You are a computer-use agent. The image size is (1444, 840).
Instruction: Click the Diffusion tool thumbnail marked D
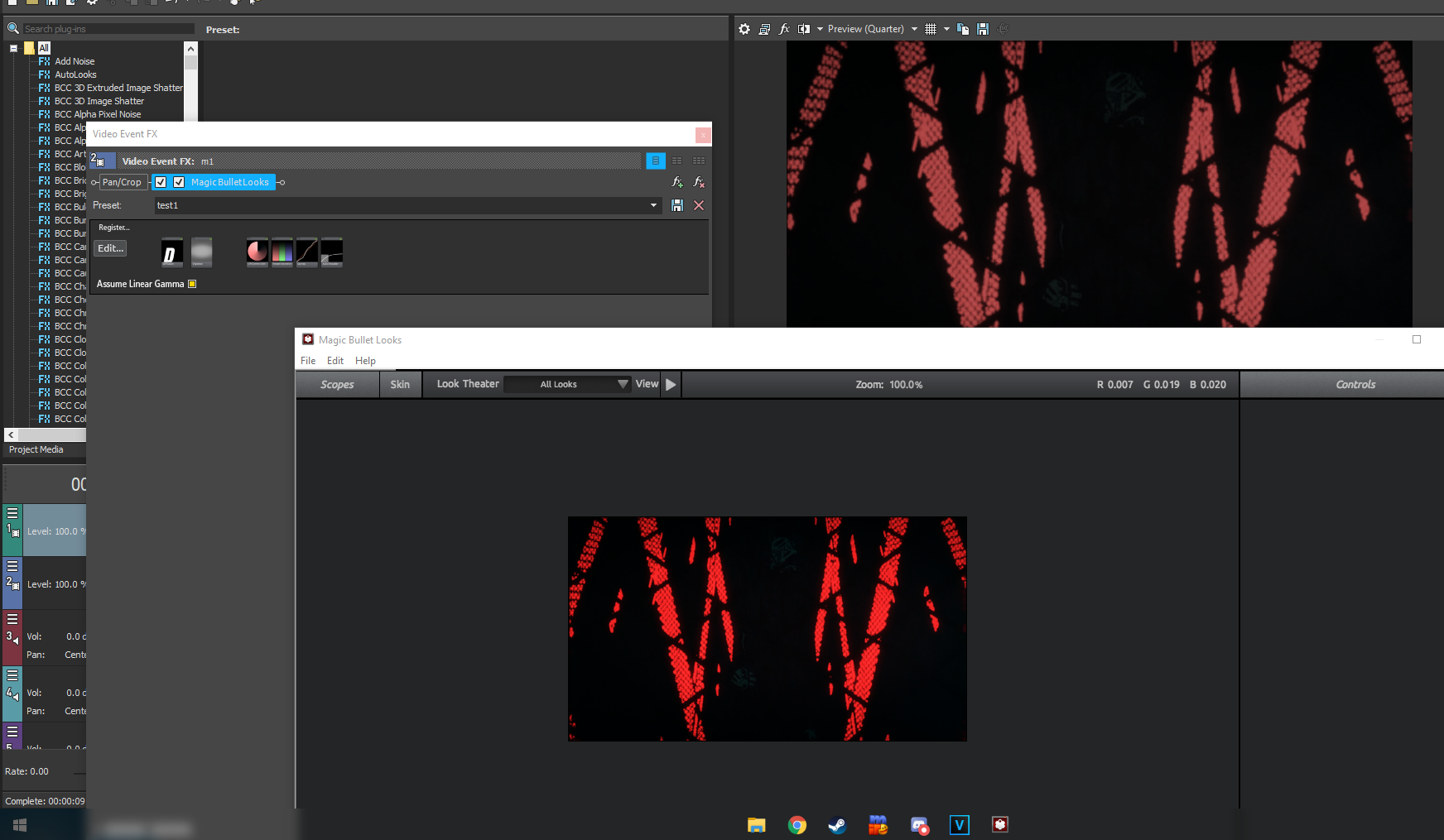[x=172, y=252]
